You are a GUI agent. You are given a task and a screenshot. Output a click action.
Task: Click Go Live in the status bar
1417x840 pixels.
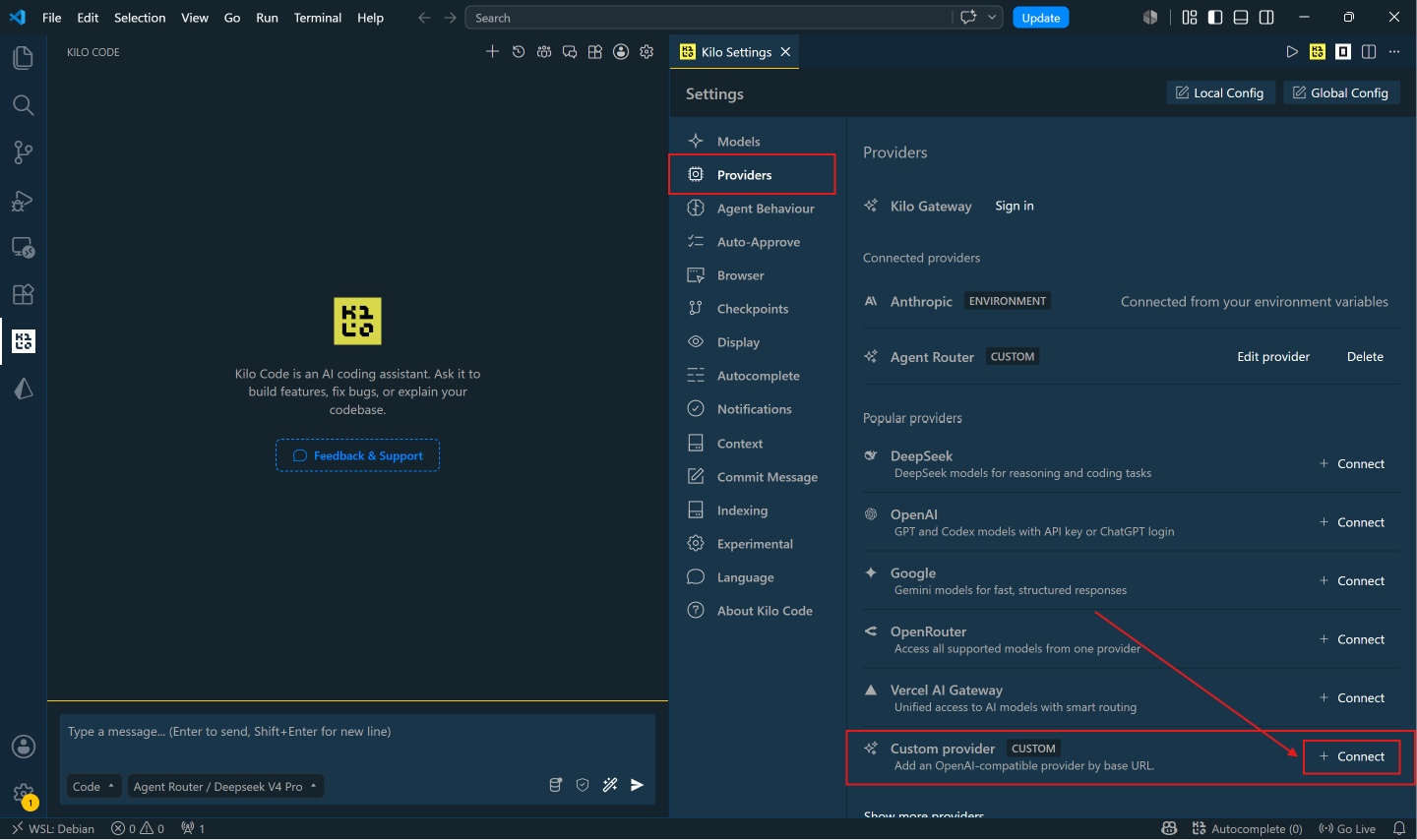pos(1347,829)
